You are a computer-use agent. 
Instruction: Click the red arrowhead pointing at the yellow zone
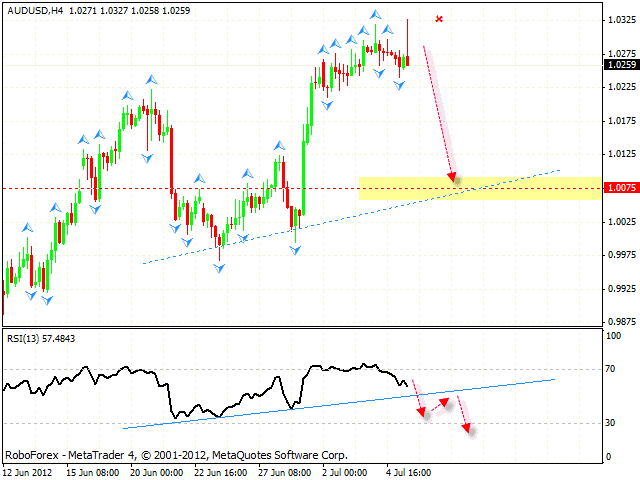coord(453,177)
